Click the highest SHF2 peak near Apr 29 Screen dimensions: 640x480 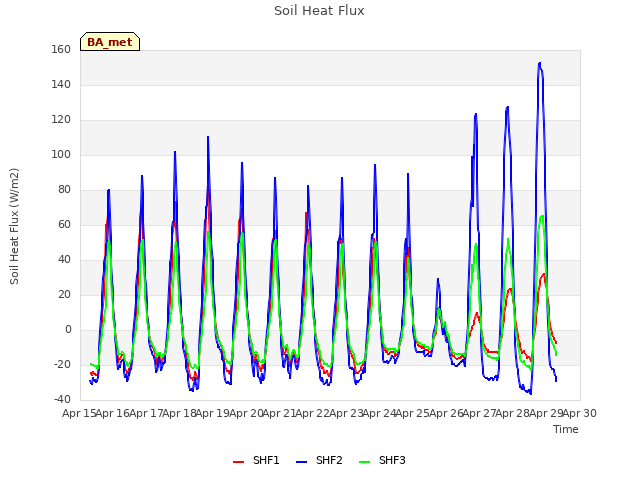click(540, 63)
